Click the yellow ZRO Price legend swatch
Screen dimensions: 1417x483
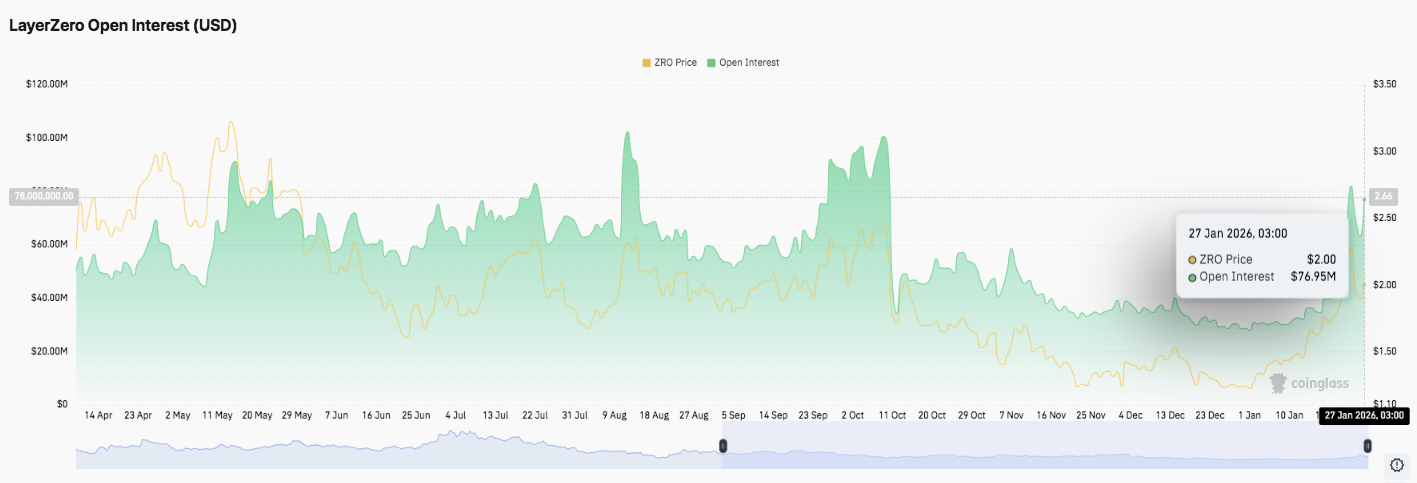pyautogui.click(x=646, y=63)
